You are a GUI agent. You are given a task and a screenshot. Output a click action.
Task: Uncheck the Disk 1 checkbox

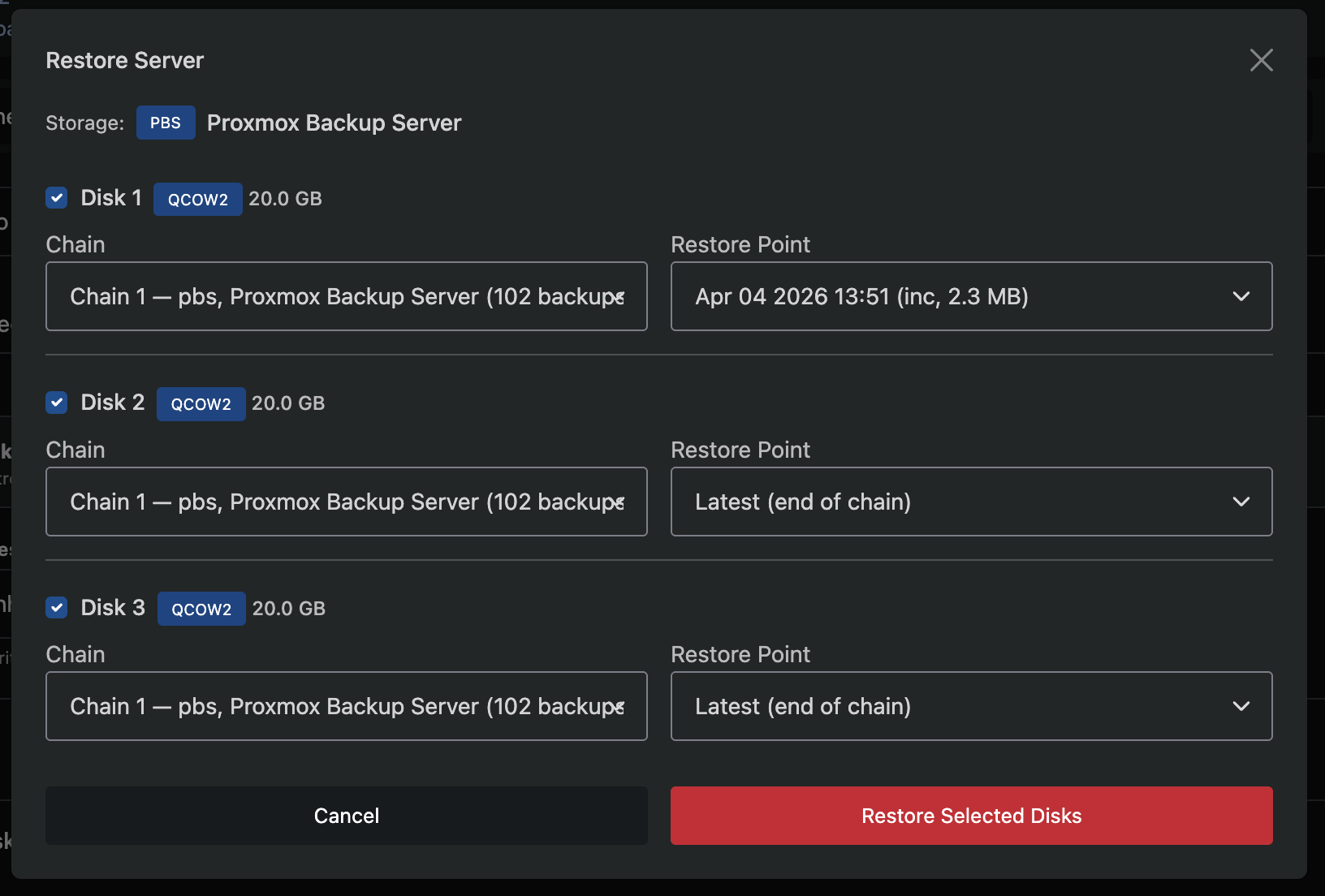(56, 197)
